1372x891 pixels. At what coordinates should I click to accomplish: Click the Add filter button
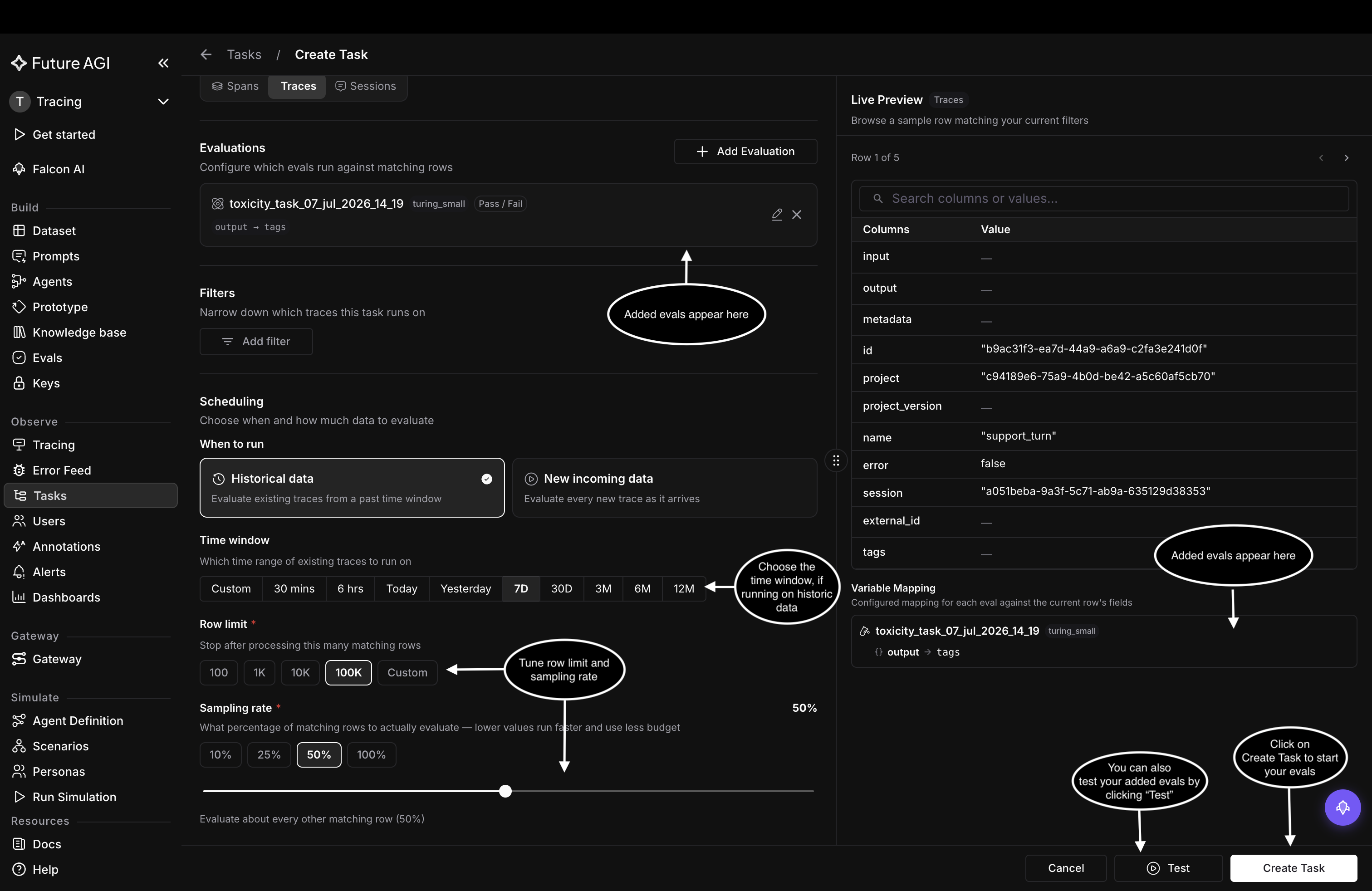[256, 342]
